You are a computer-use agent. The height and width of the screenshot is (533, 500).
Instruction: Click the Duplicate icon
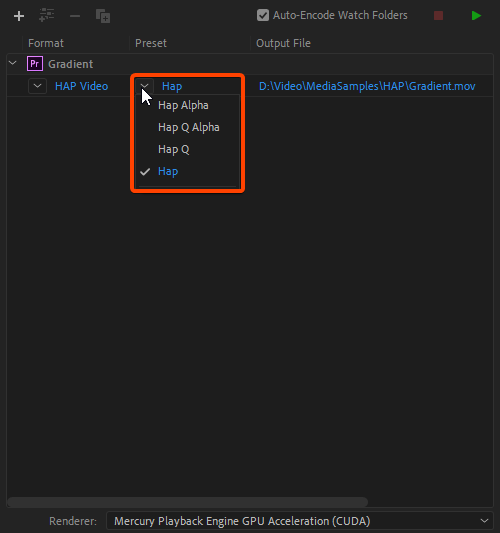pos(103,16)
